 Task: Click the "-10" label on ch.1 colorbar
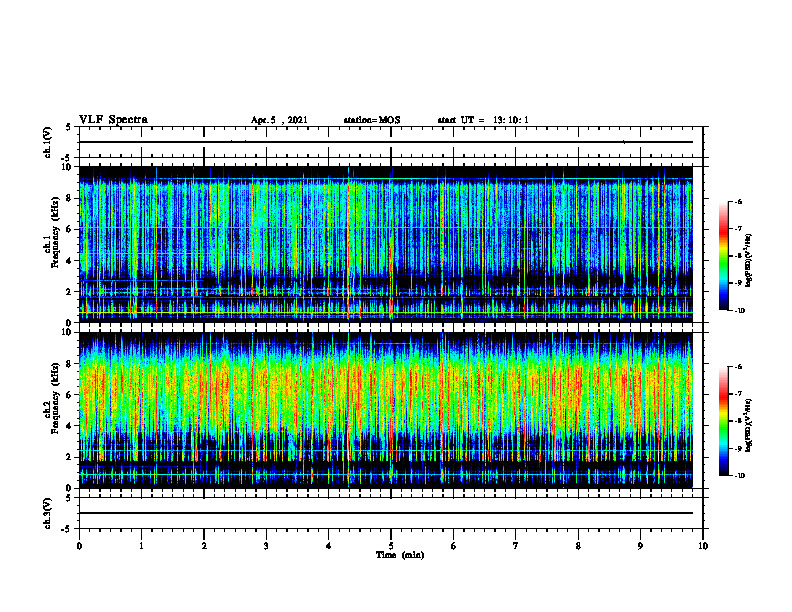point(740,311)
